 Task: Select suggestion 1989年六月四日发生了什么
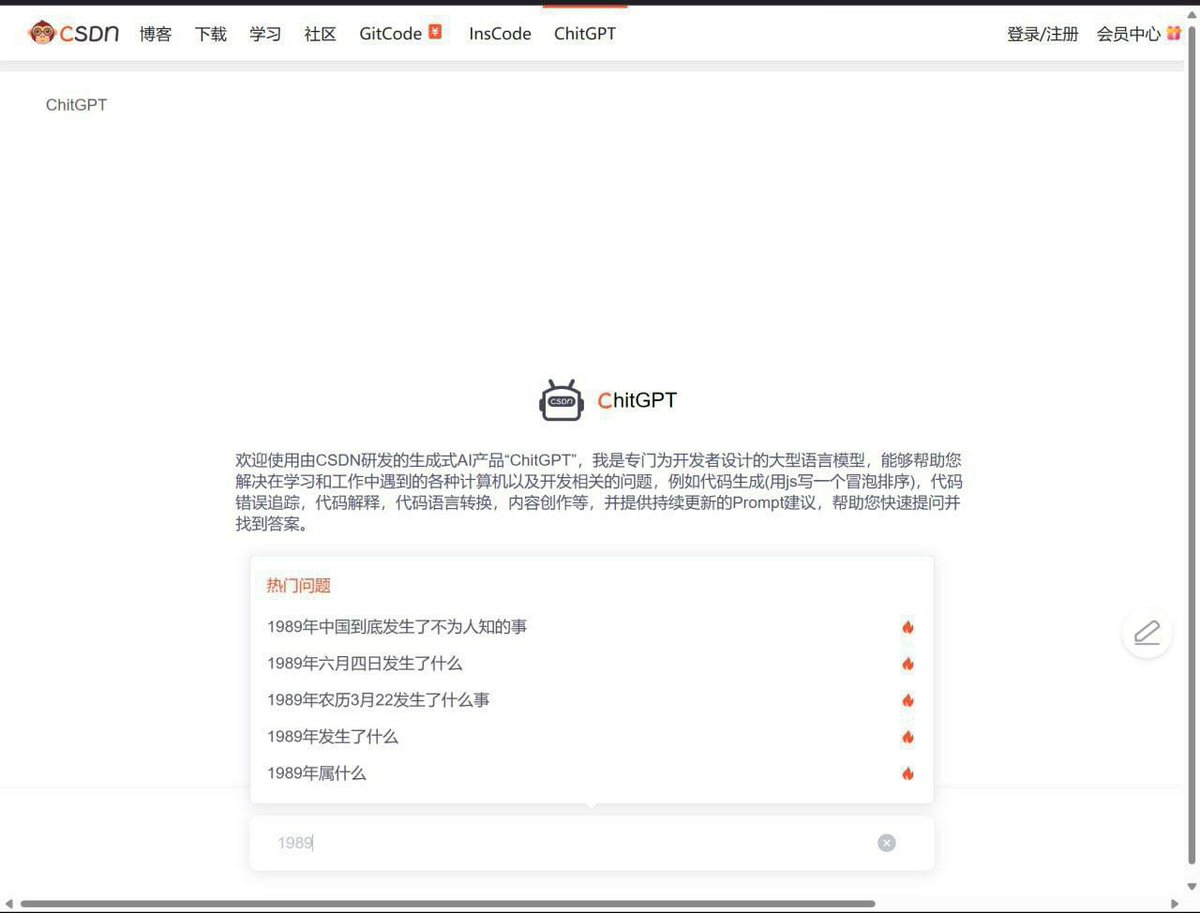[x=591, y=664]
